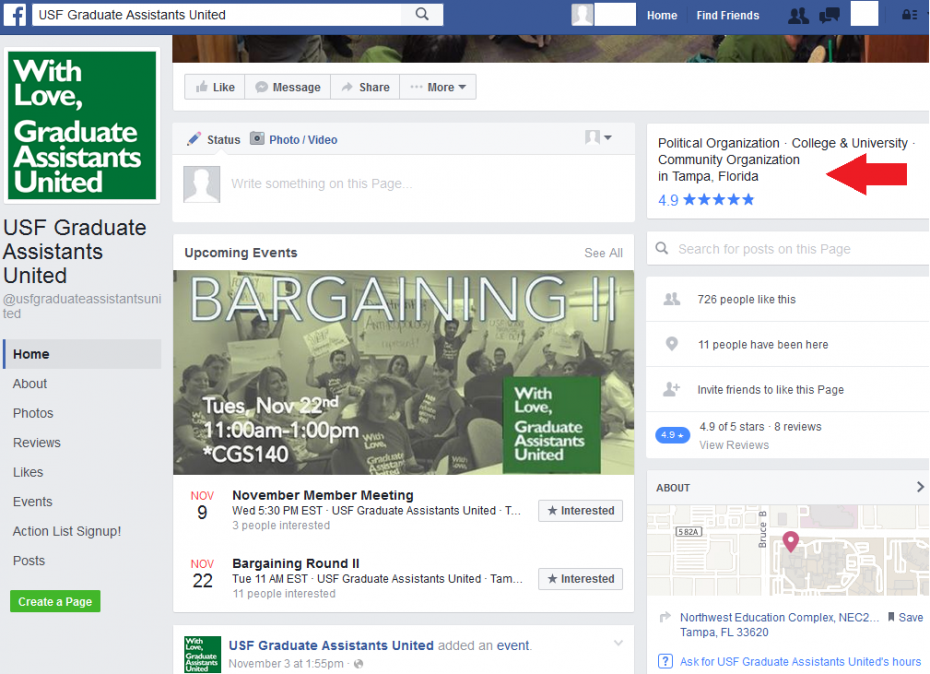Click the green Create a Page button
The height and width of the screenshot is (674, 930).
pyautogui.click(x=55, y=602)
